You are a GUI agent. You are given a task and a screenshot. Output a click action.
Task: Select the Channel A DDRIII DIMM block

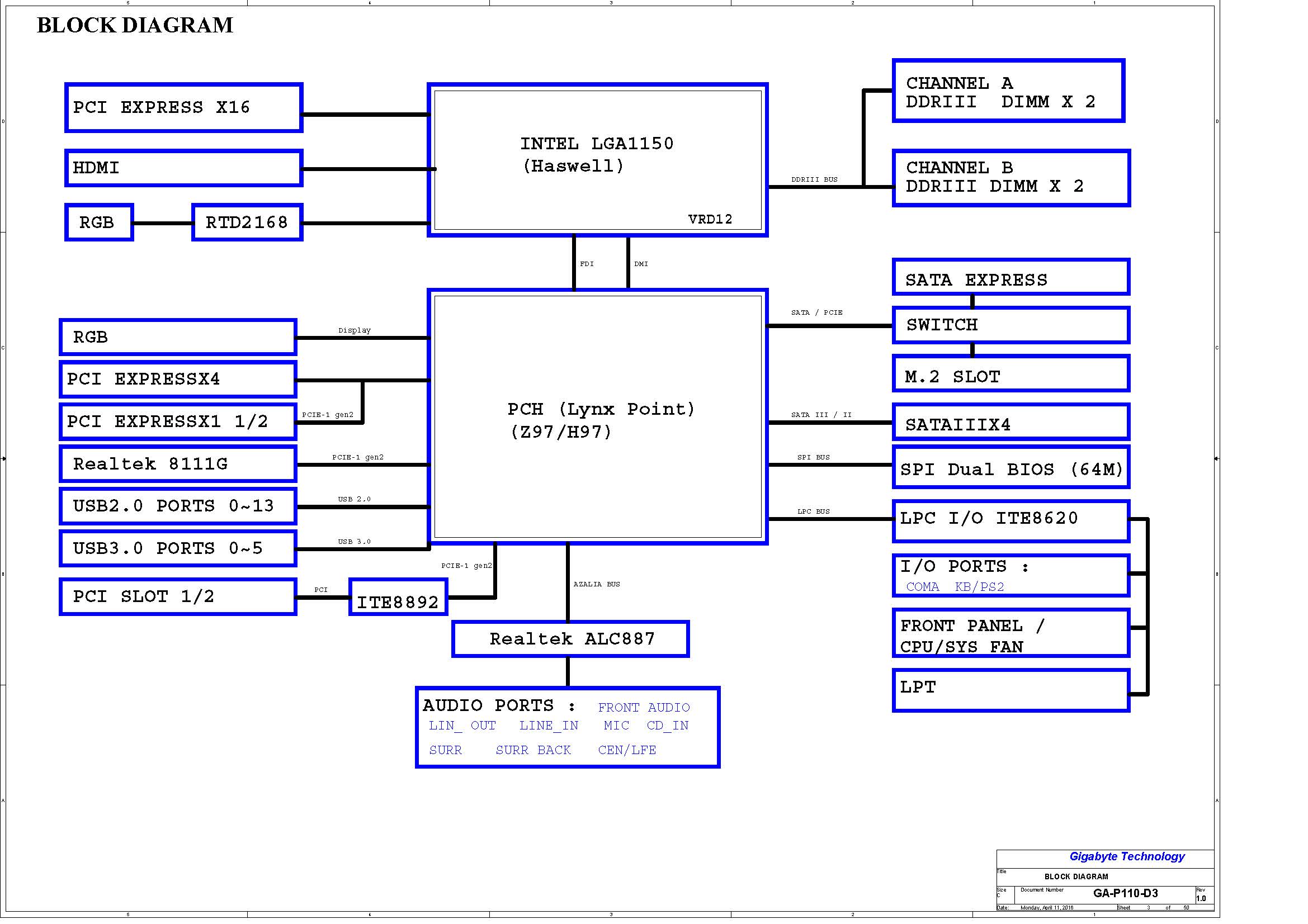[1008, 91]
